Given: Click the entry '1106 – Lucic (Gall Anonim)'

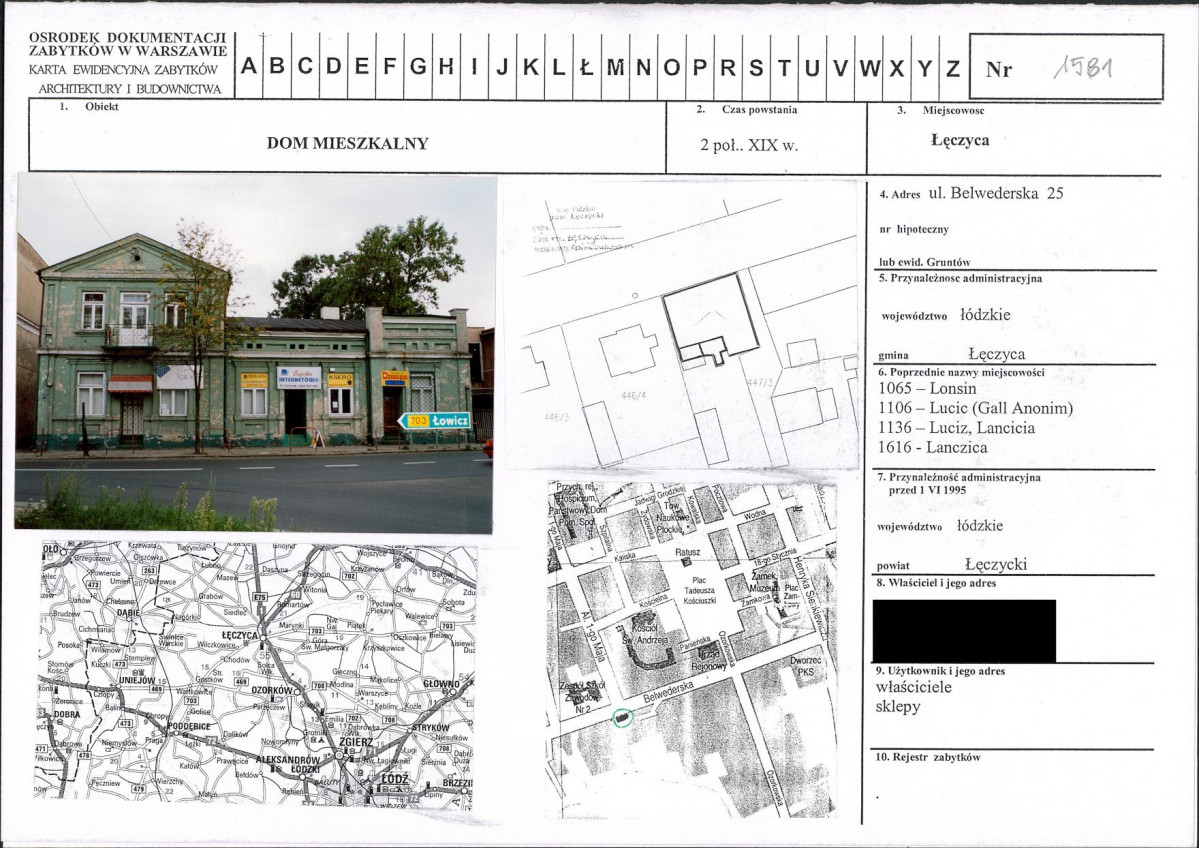Looking at the screenshot, I should pyautogui.click(x=975, y=408).
